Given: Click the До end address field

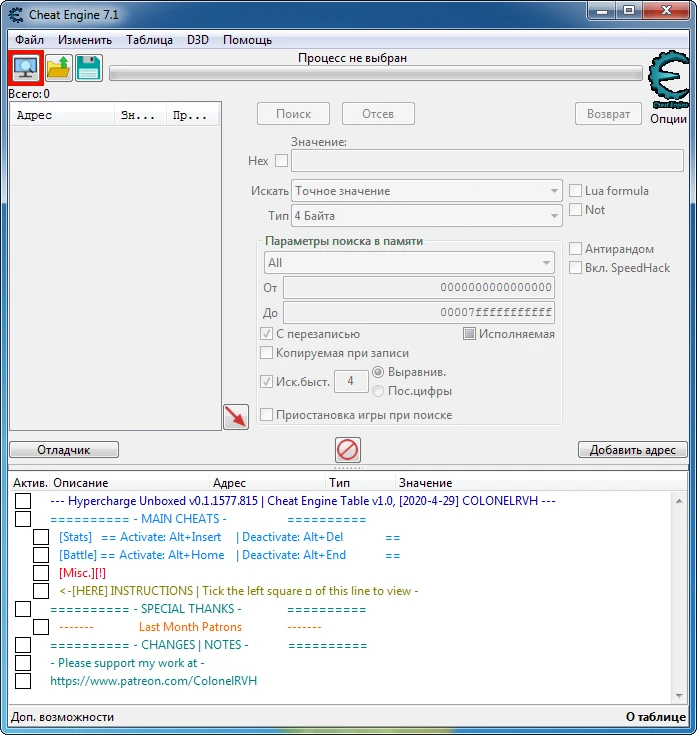Looking at the screenshot, I should [x=419, y=313].
